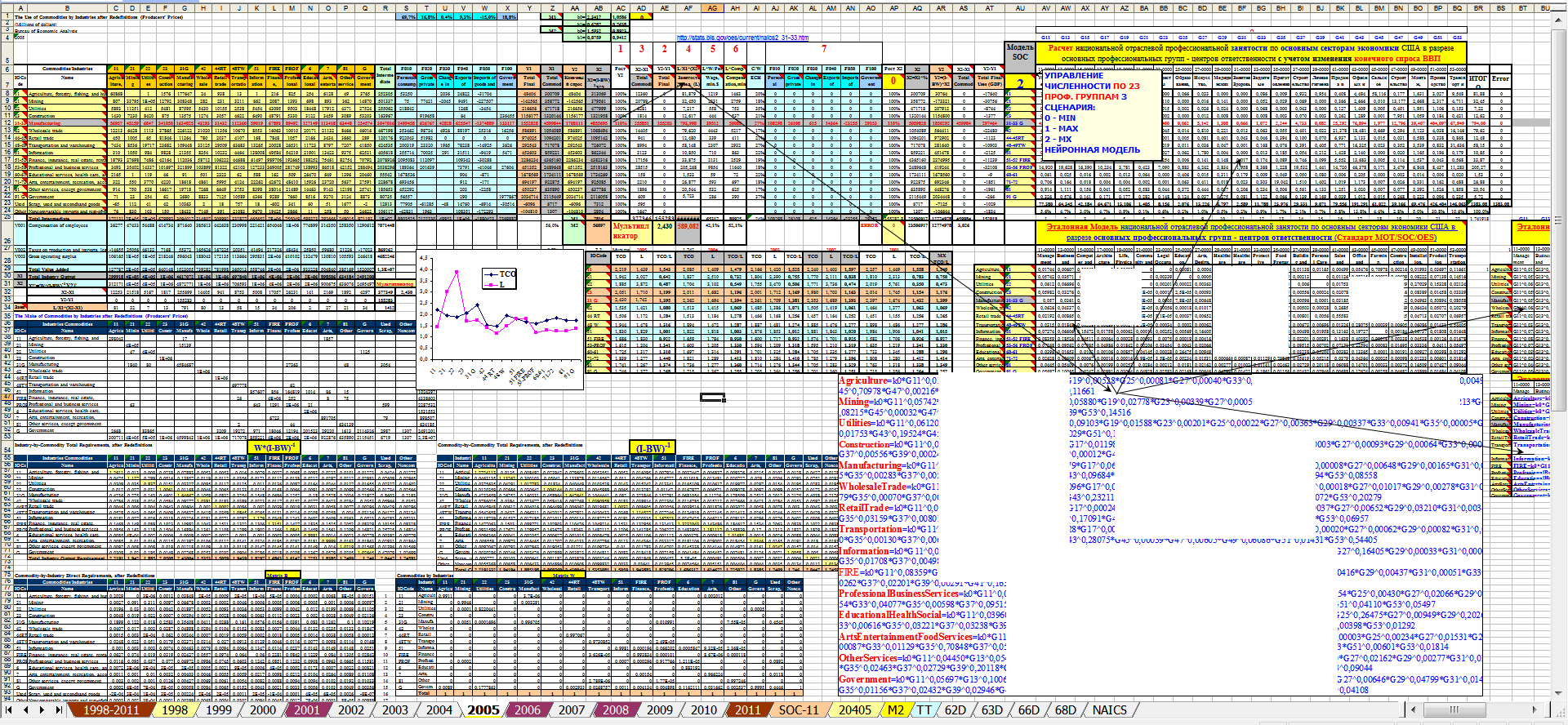Viewport: 1568px width, 725px height.
Task: Open the stats.bls.gov hyperlink
Action: click(742, 38)
